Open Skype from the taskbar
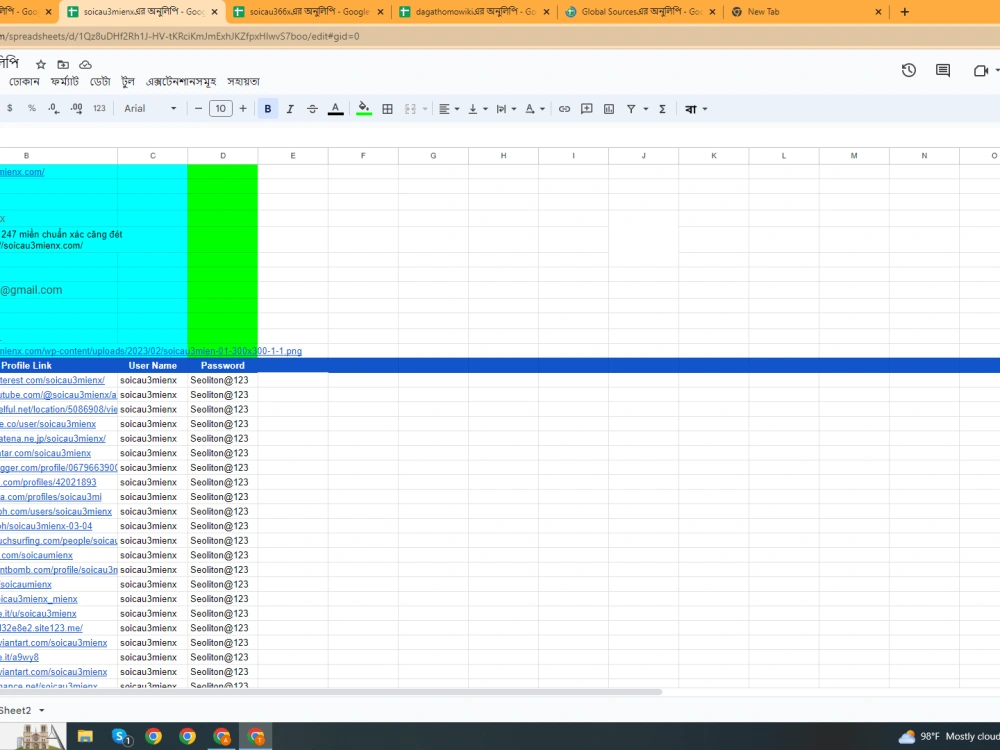This screenshot has width=1000, height=750. [120, 737]
